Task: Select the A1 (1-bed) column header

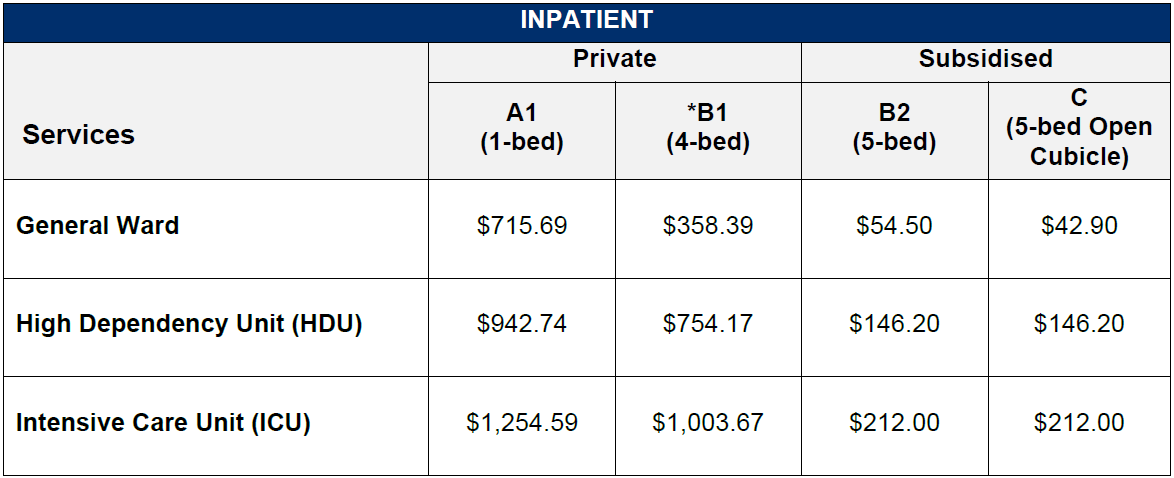Action: 522,128
